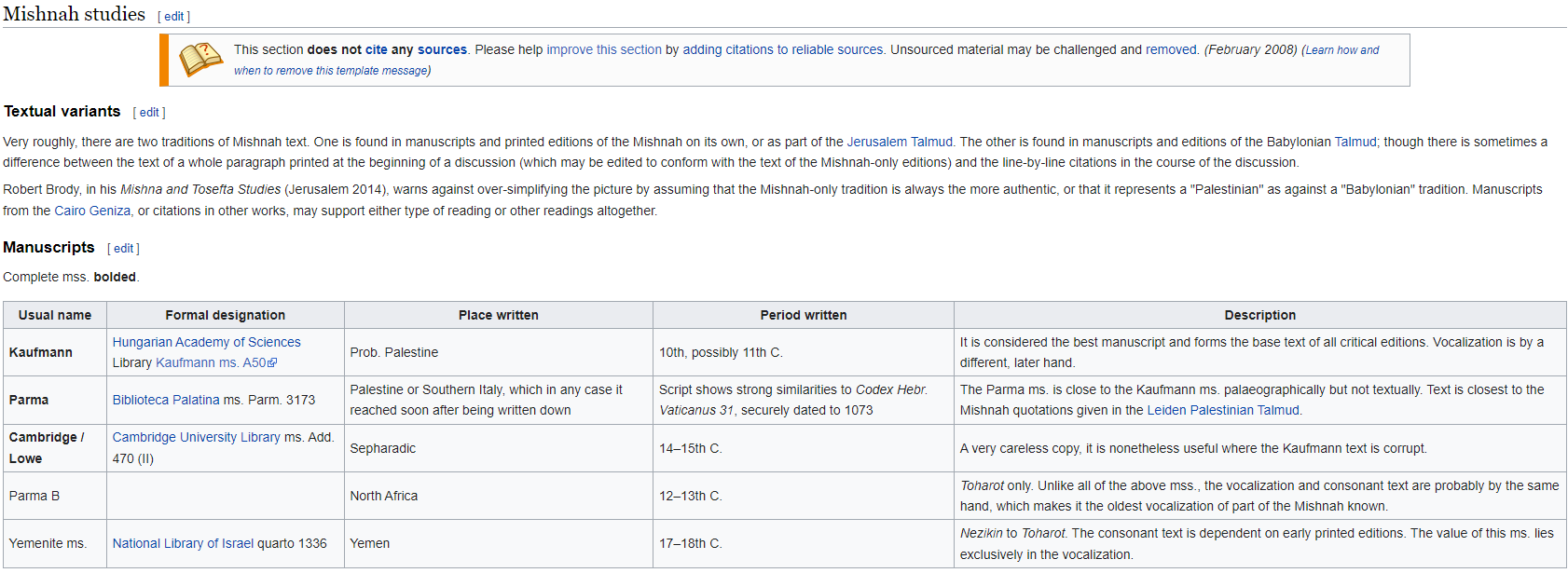This screenshot has height=573, width=1568.
Task: Click the 'Yemenite ms.' name cell
Action: tap(55, 544)
